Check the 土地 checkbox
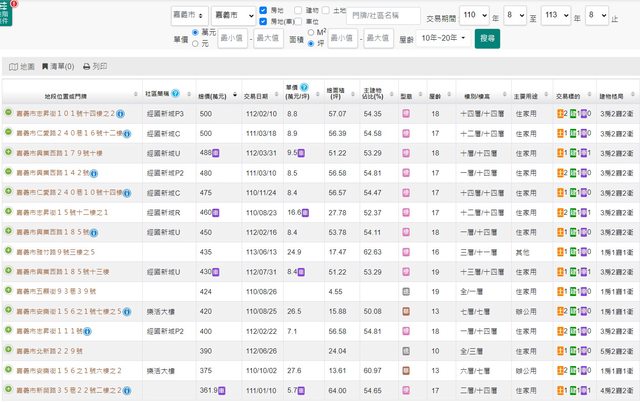The height and width of the screenshot is (402, 640). coord(326,9)
